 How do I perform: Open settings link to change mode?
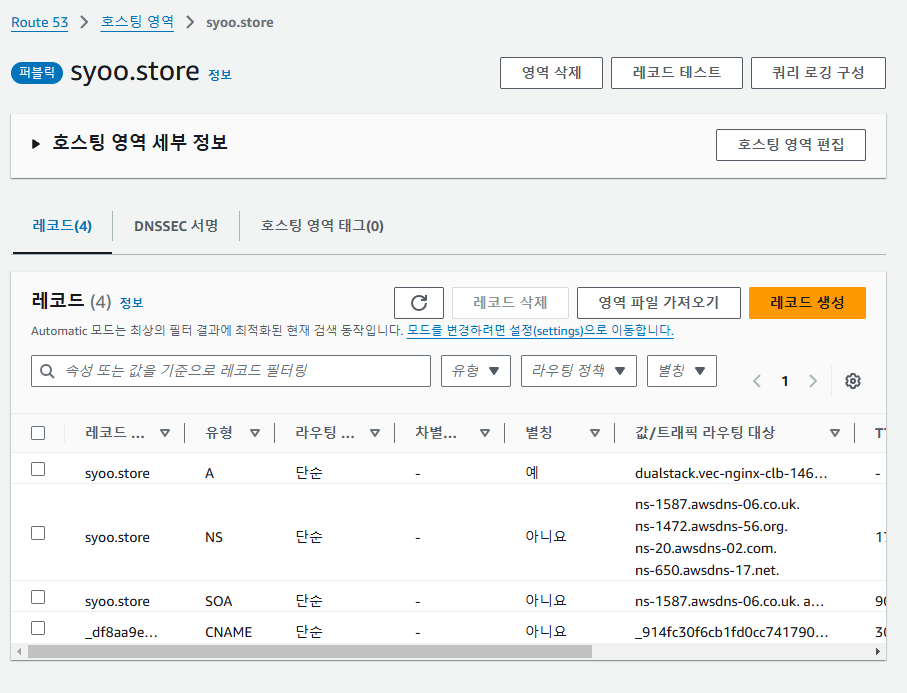tap(540, 331)
